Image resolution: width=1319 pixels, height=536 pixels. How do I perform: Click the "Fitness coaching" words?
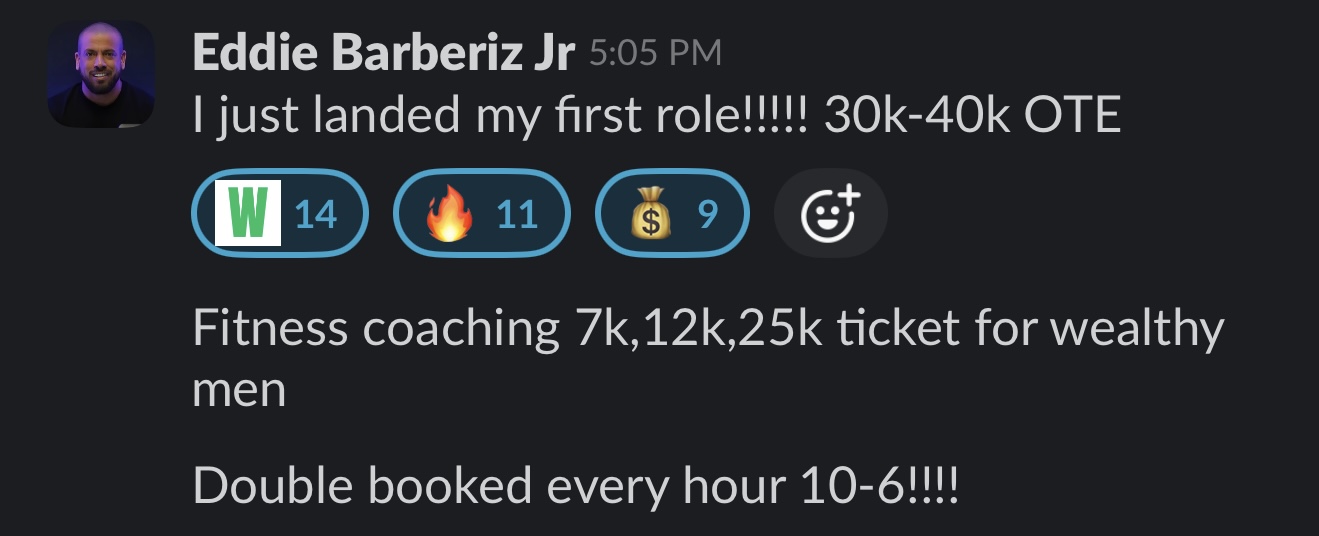pos(376,329)
